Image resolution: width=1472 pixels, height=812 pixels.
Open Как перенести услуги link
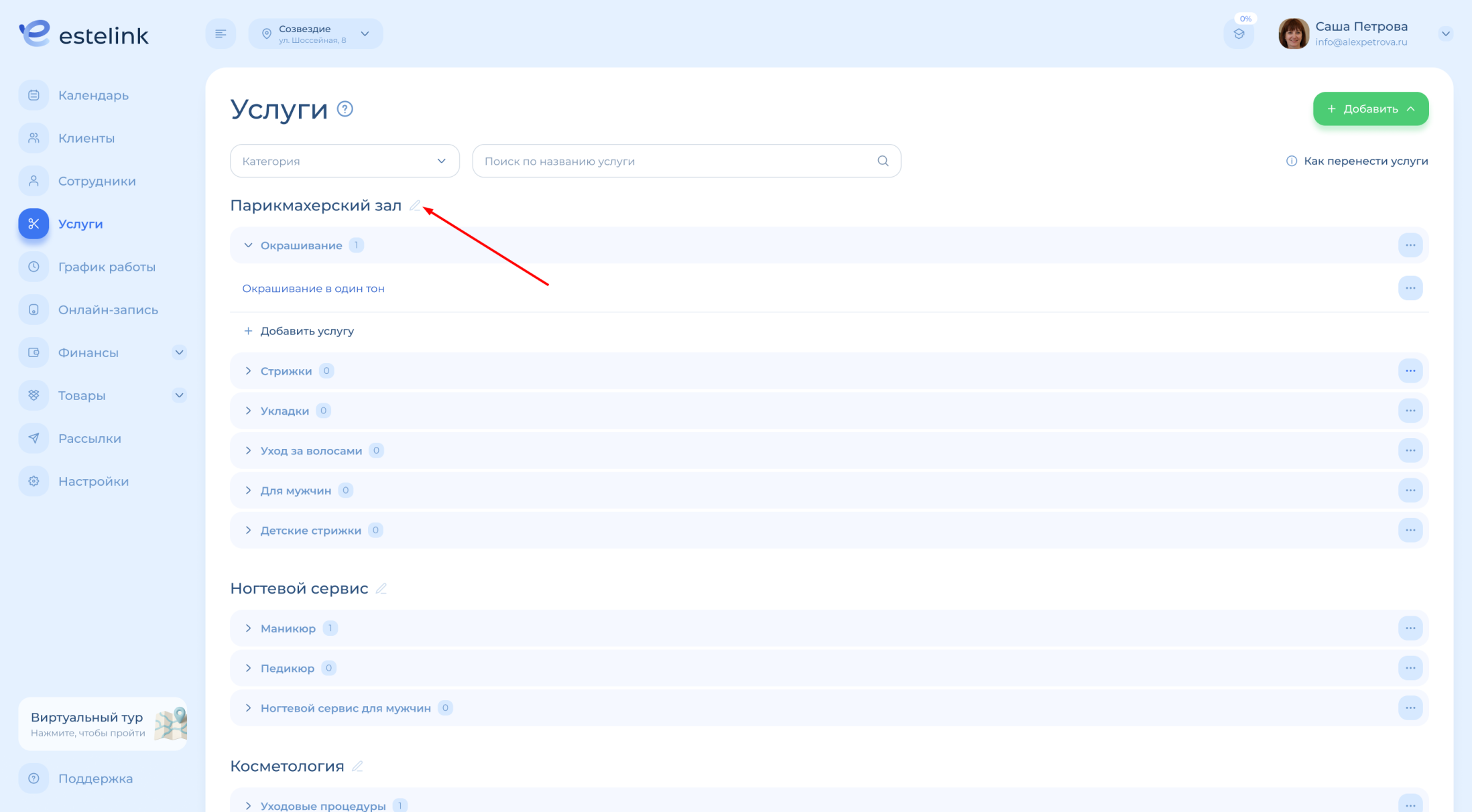1357,161
